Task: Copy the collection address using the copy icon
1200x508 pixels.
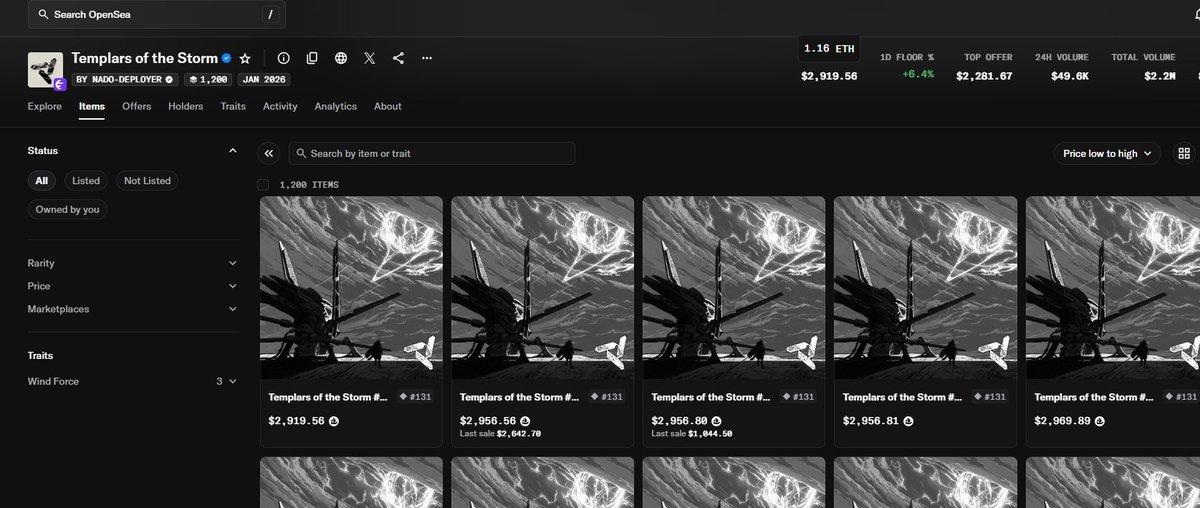Action: coord(312,59)
